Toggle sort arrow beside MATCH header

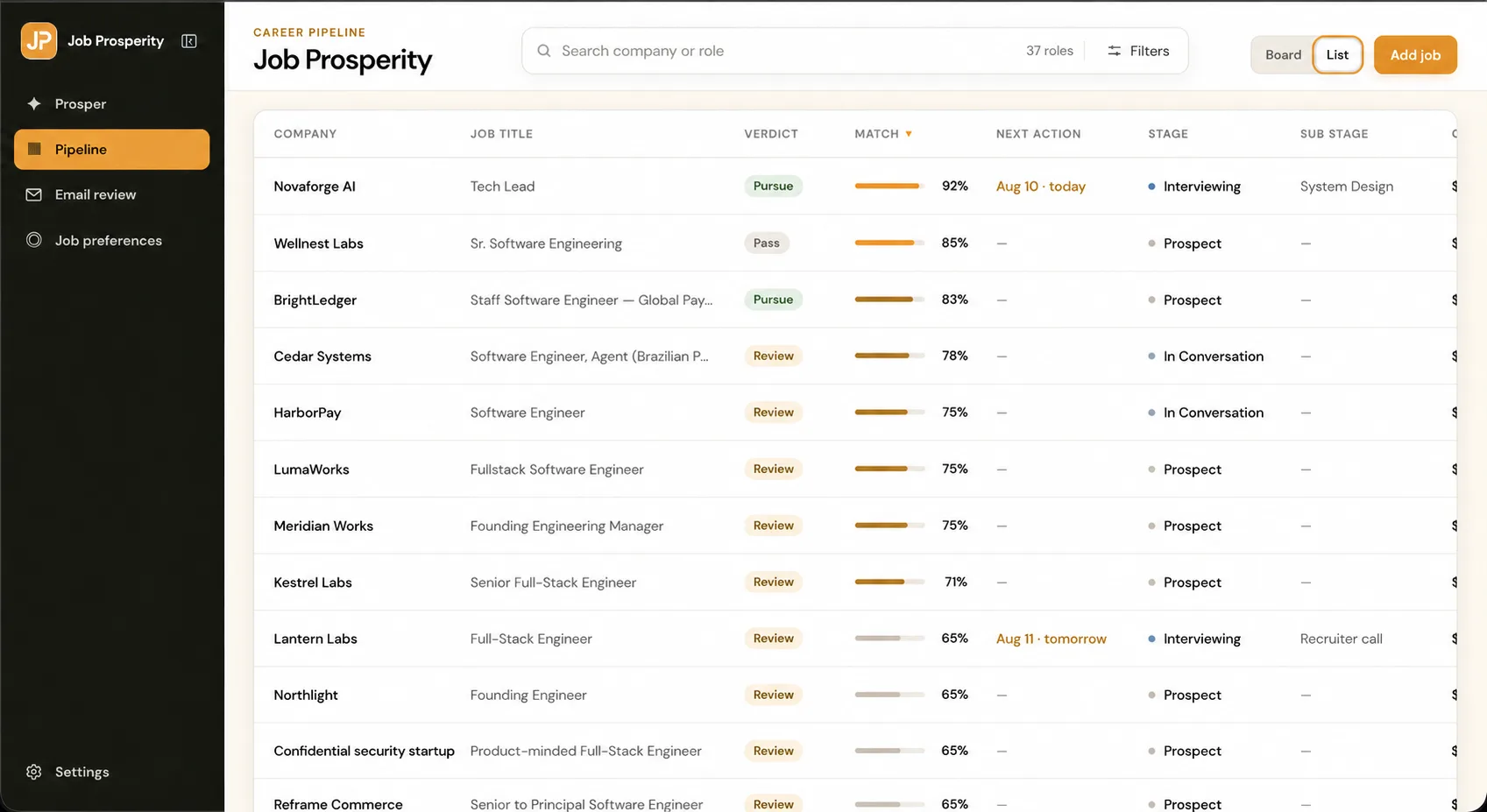pos(909,134)
